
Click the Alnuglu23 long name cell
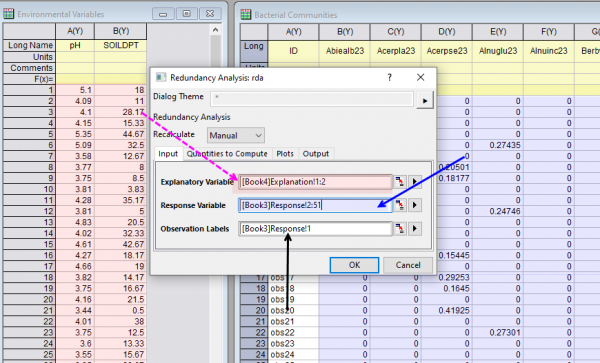498,51
